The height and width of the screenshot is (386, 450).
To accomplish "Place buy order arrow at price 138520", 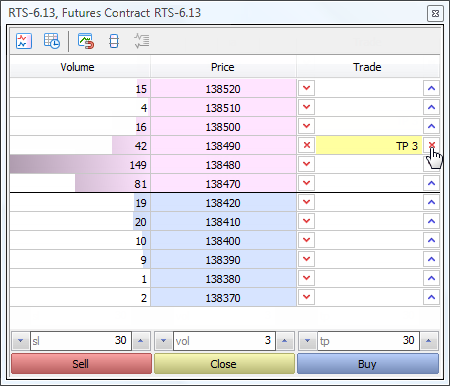I will [431, 88].
